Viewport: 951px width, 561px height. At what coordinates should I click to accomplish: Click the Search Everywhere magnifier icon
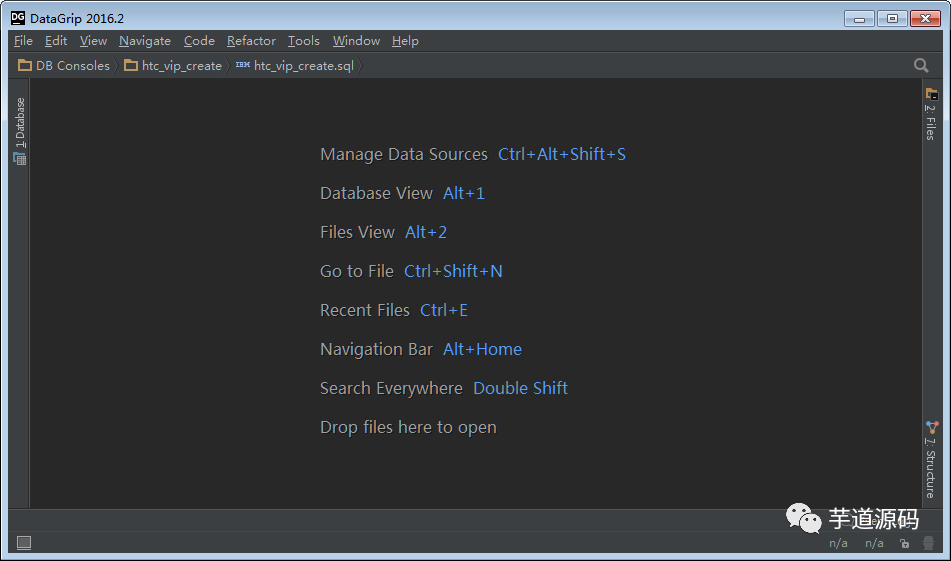(921, 65)
